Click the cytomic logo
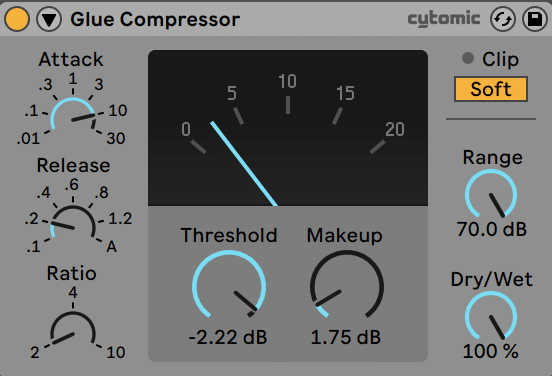Screen dimensions: 552x376 (x=444, y=19)
